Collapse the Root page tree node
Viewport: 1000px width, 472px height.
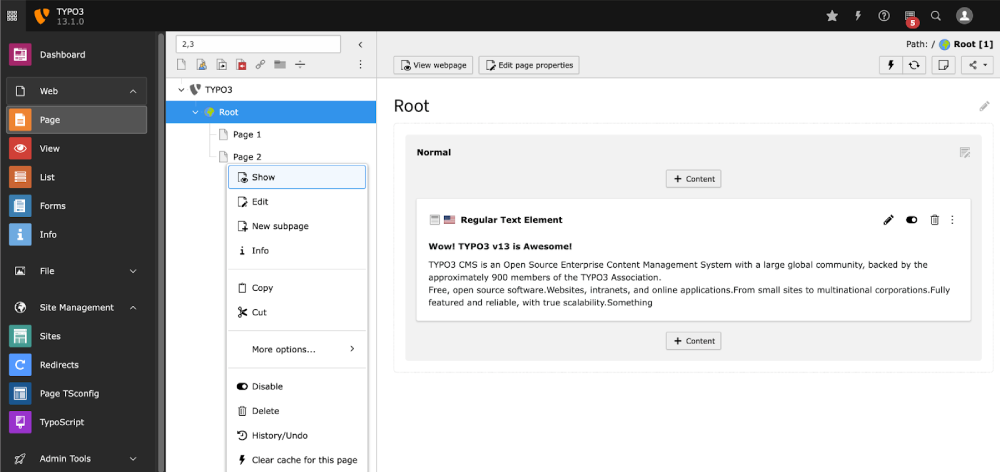tap(195, 112)
